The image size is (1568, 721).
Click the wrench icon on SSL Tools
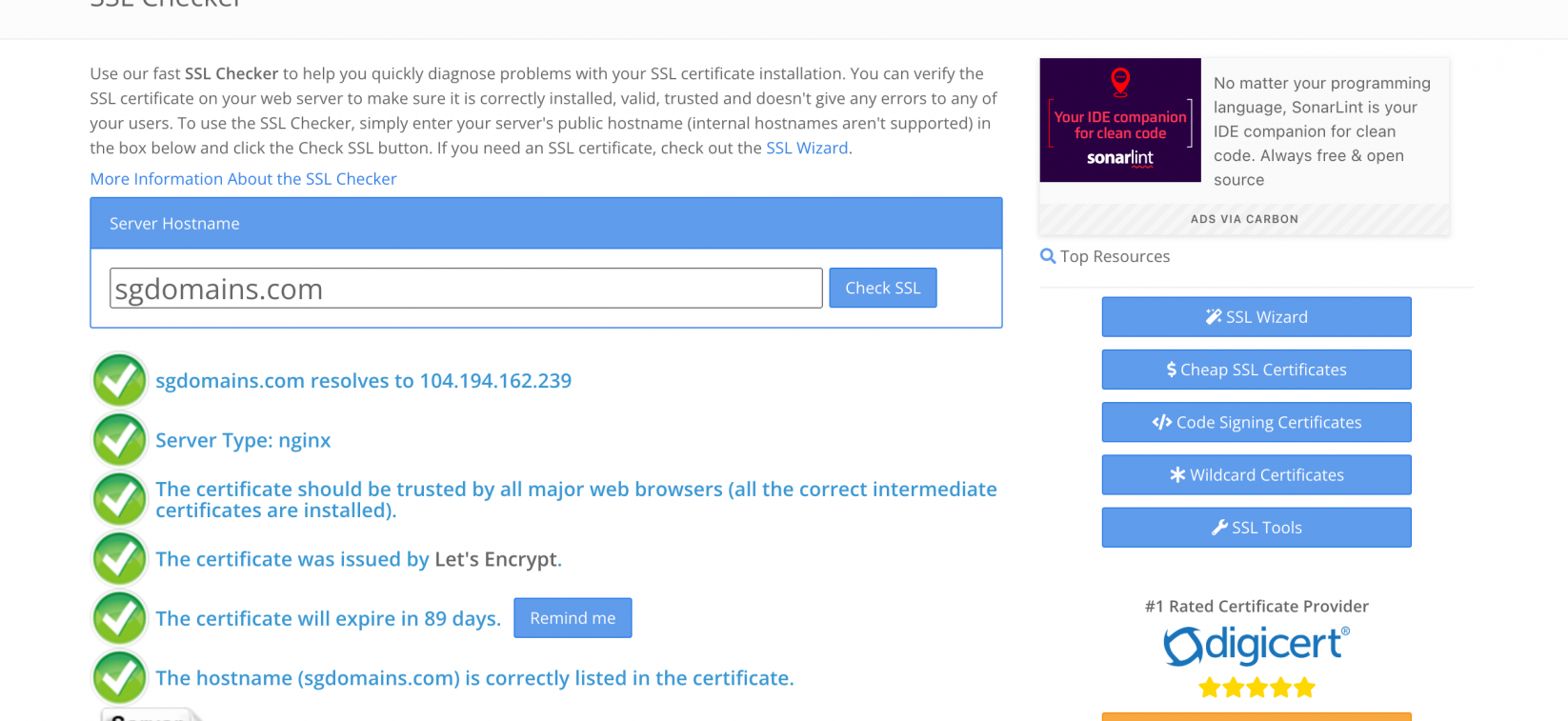pyautogui.click(x=1219, y=528)
